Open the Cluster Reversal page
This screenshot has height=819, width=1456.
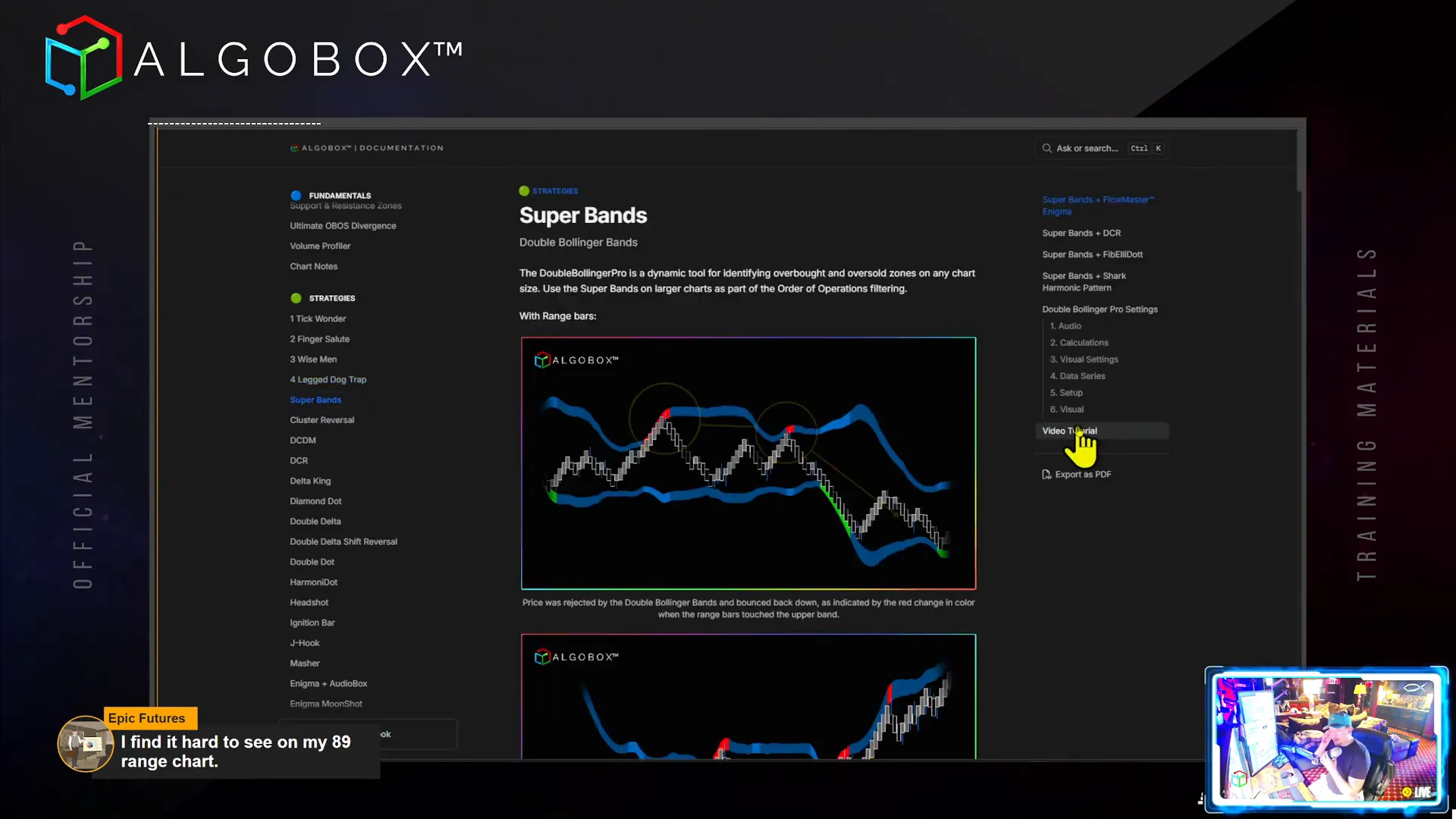click(x=322, y=420)
